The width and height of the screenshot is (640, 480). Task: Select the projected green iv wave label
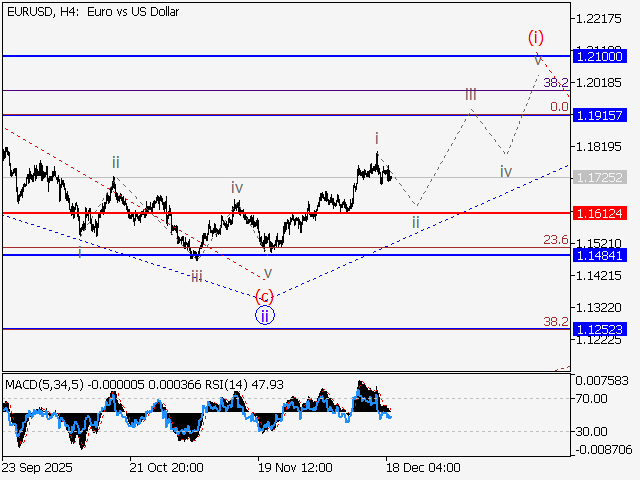tap(506, 171)
